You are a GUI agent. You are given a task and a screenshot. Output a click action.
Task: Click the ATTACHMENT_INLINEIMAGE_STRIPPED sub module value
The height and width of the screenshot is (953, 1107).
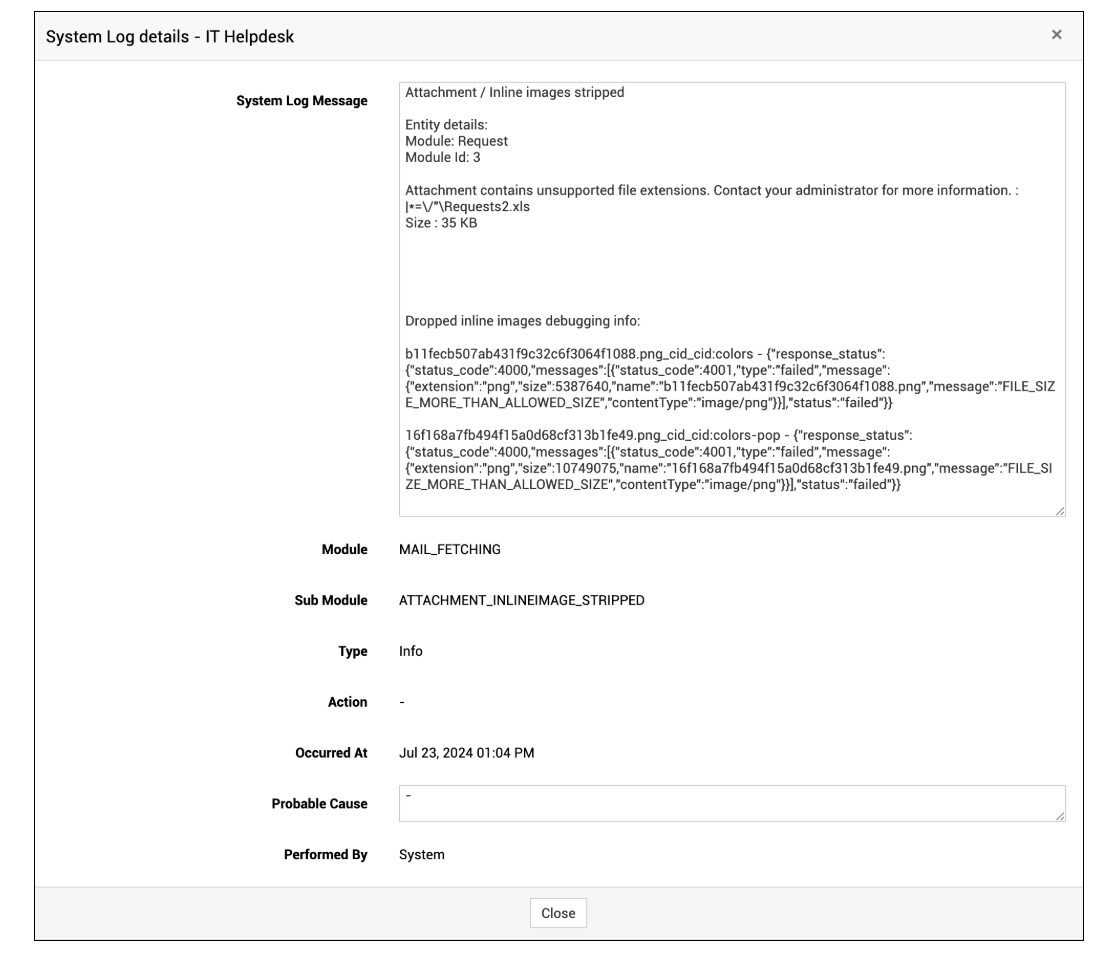[x=522, y=600]
